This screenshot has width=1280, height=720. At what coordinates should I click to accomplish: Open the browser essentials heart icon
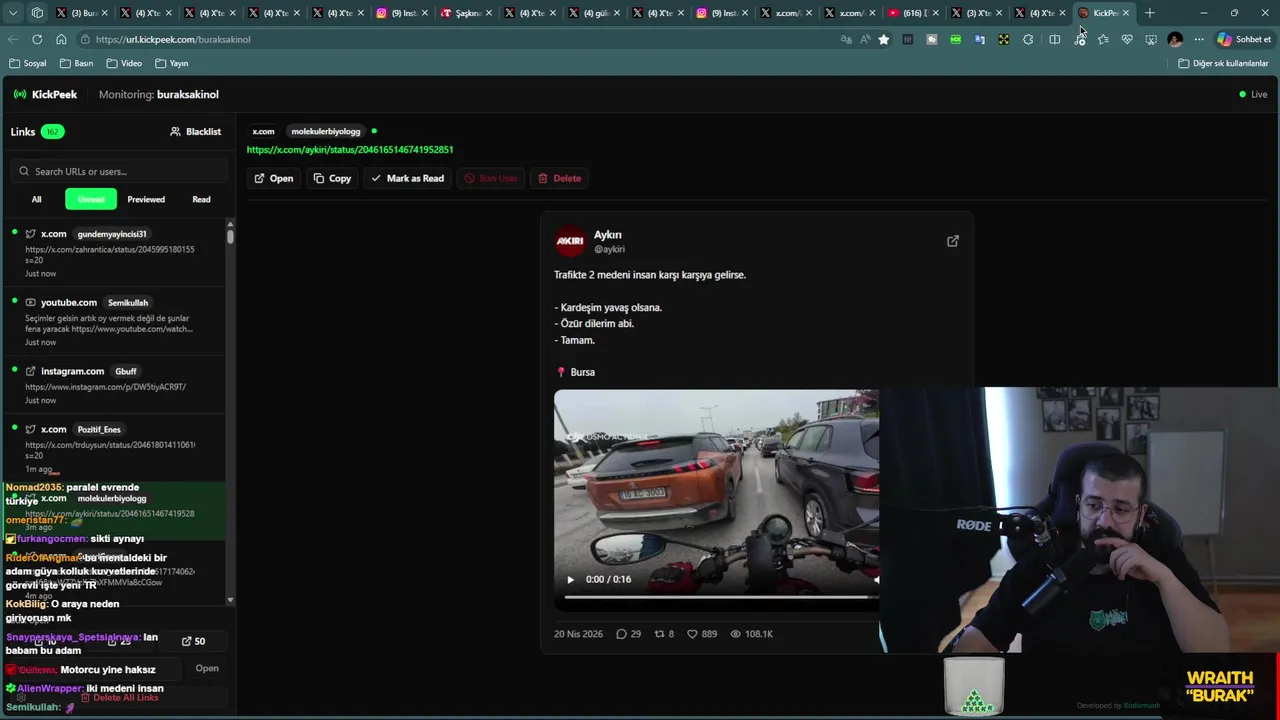coord(1127,39)
